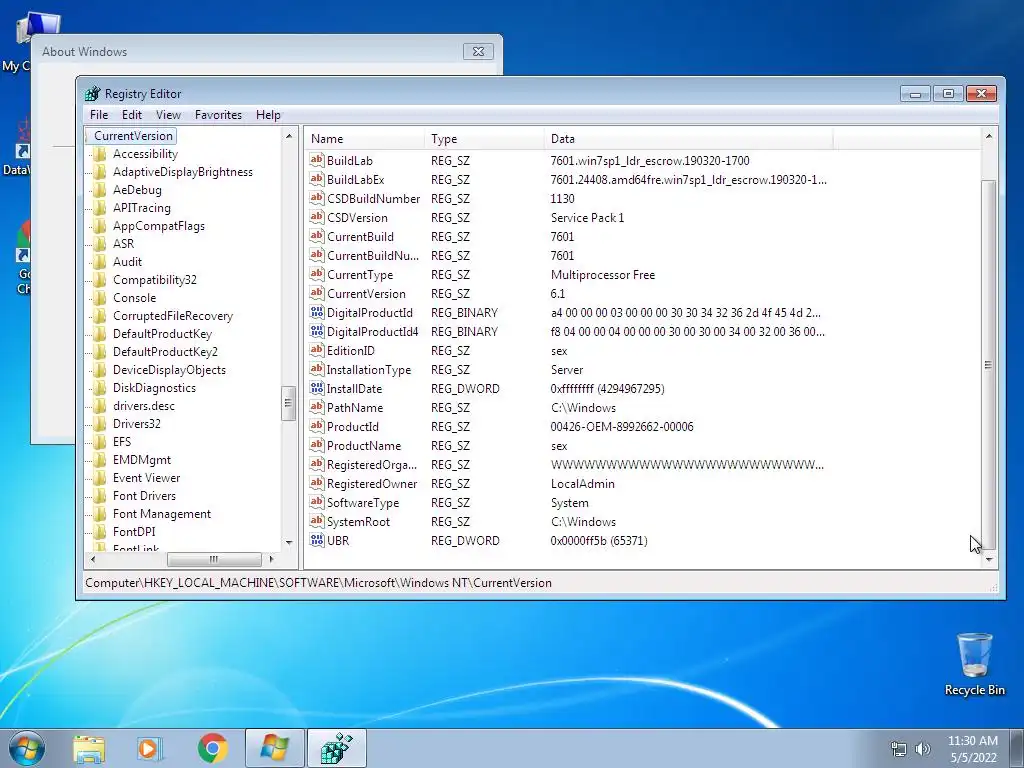Screen dimensions: 1024x768
Task: Open Google Chrome from the taskbar
Action: [x=212, y=748]
